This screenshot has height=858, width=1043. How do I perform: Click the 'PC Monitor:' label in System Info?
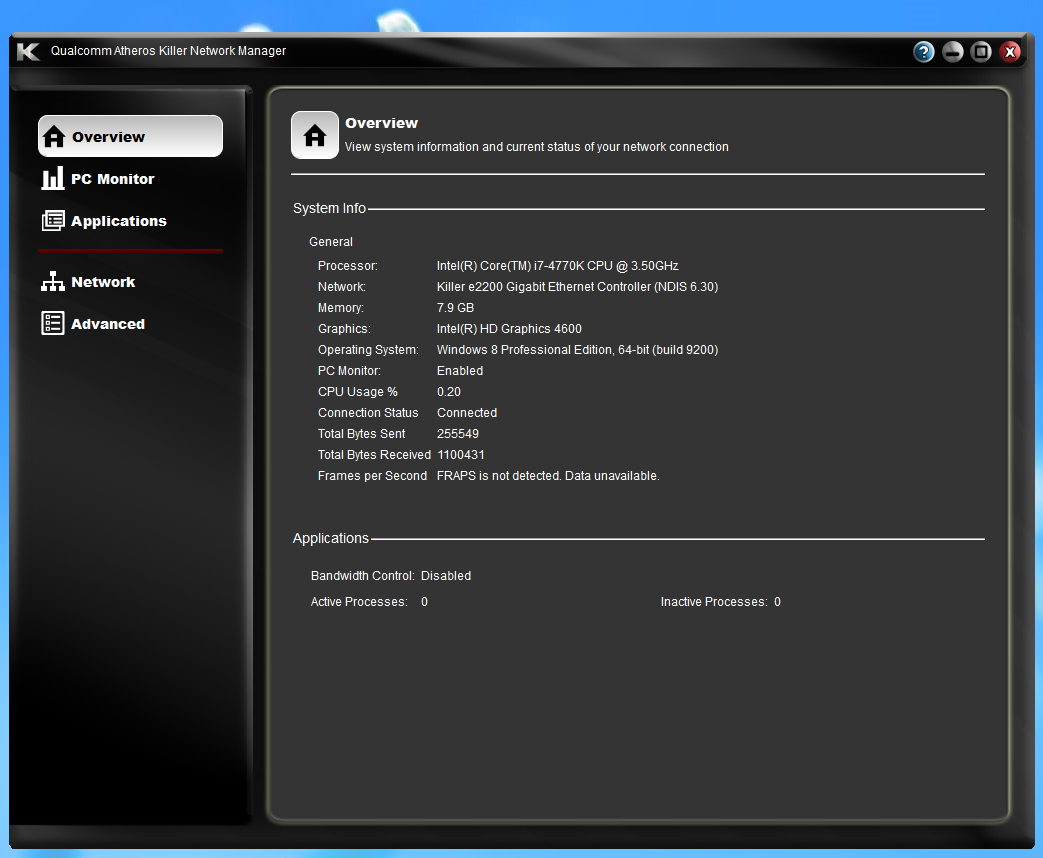(349, 371)
